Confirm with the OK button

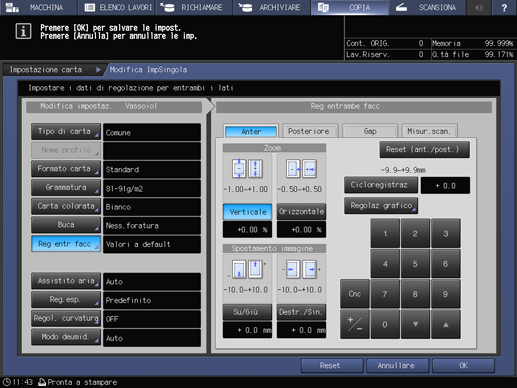click(463, 366)
